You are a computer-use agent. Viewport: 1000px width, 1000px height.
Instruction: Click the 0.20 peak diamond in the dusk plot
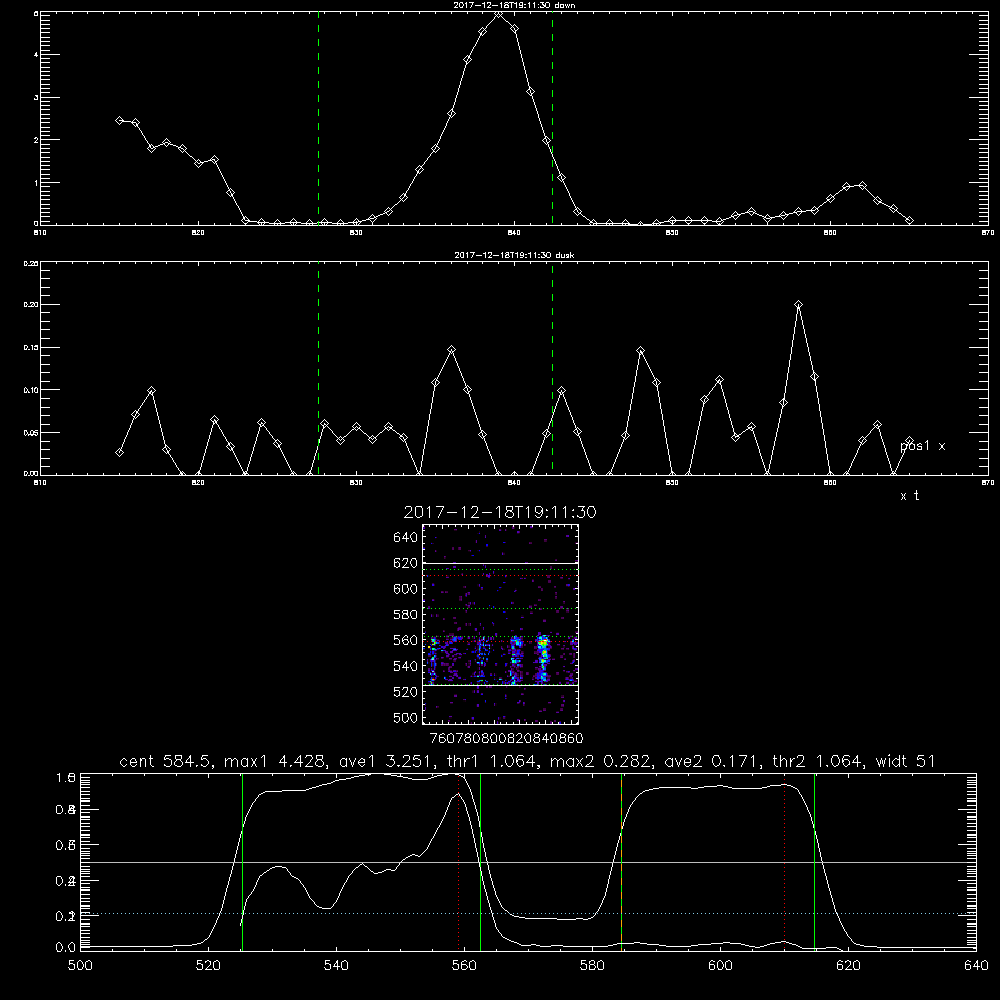798,305
